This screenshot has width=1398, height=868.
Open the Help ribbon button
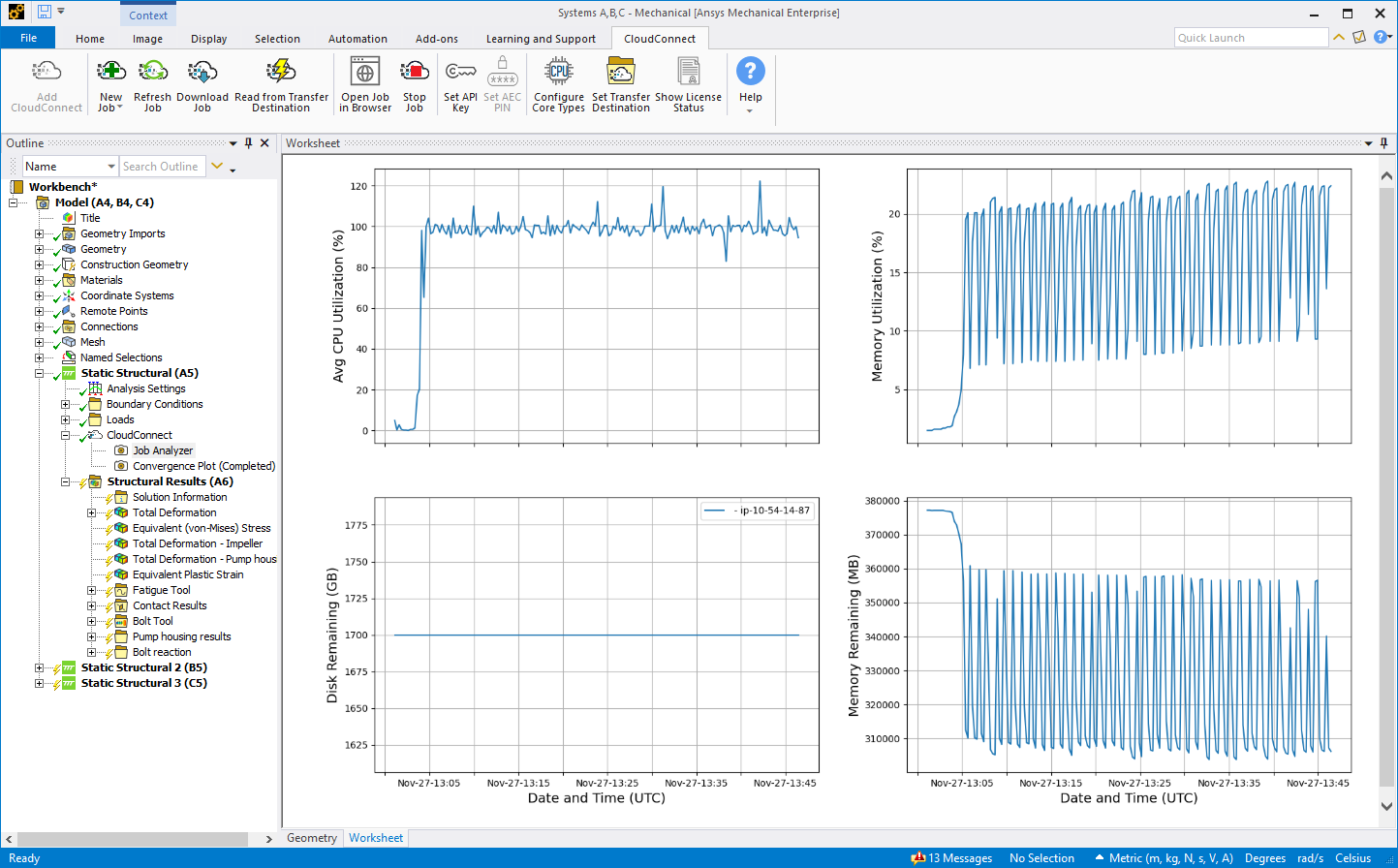point(751,85)
